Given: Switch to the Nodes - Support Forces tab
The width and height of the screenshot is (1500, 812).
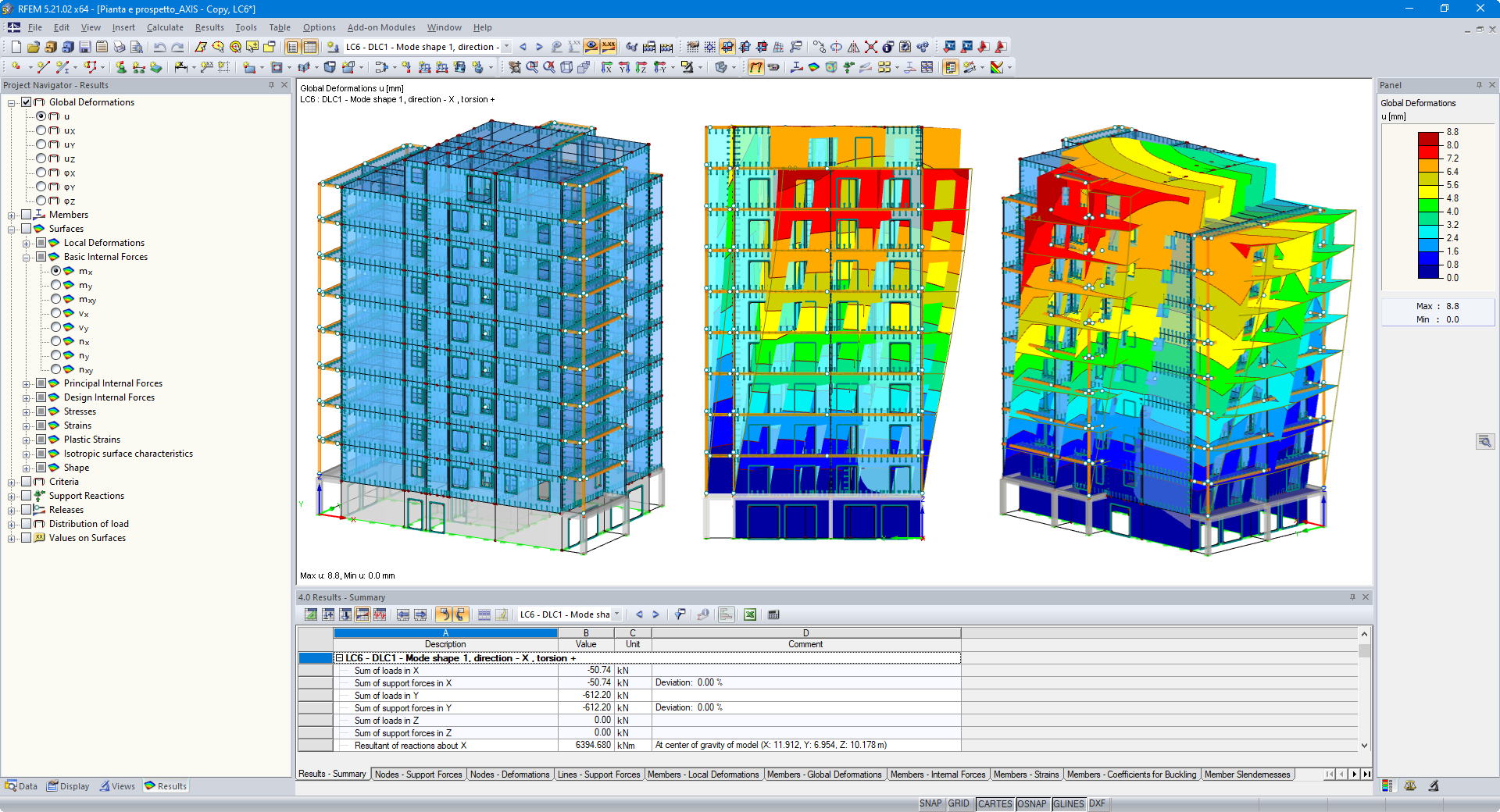Looking at the screenshot, I should (x=419, y=775).
